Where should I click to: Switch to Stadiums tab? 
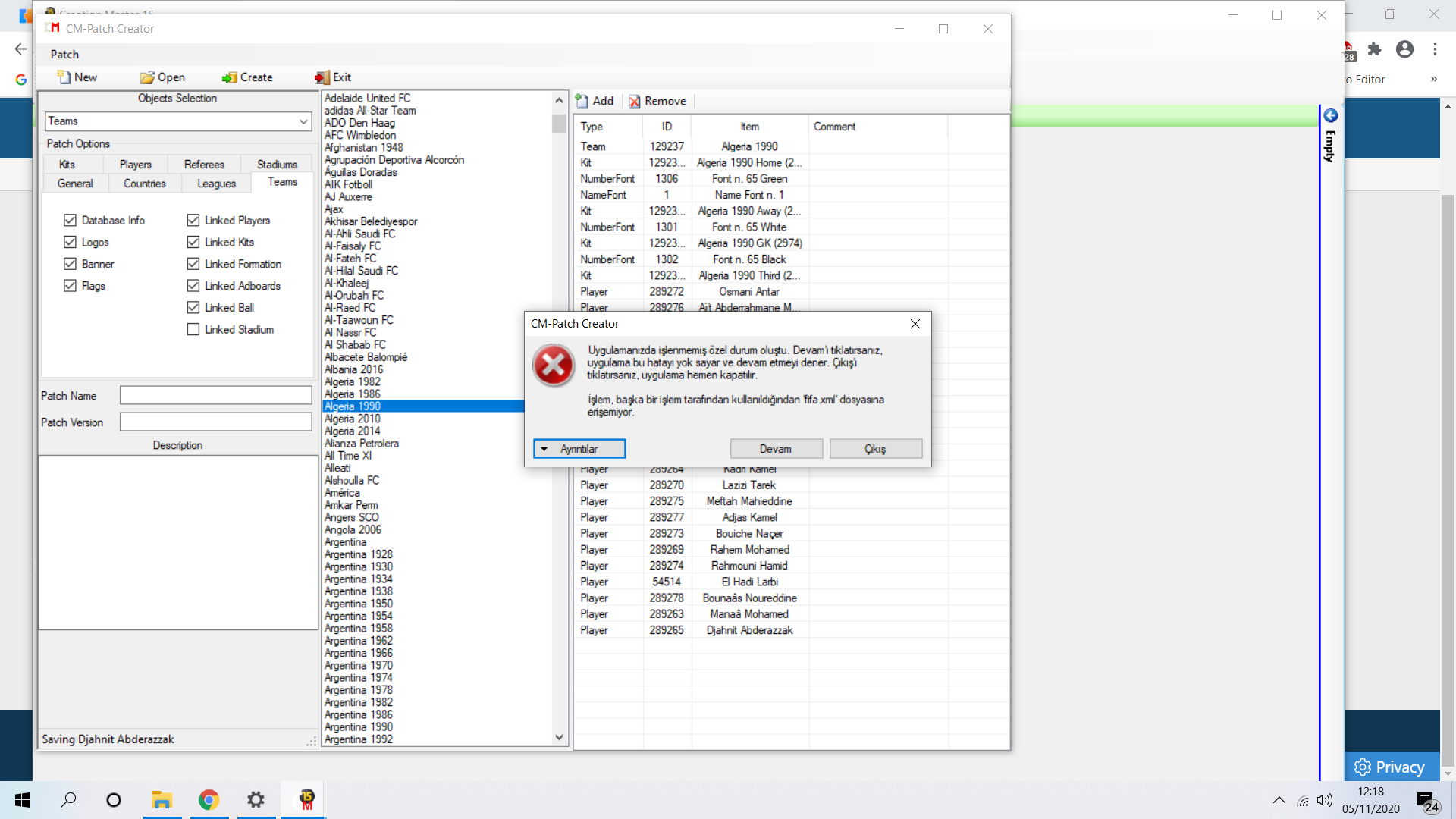[277, 165]
